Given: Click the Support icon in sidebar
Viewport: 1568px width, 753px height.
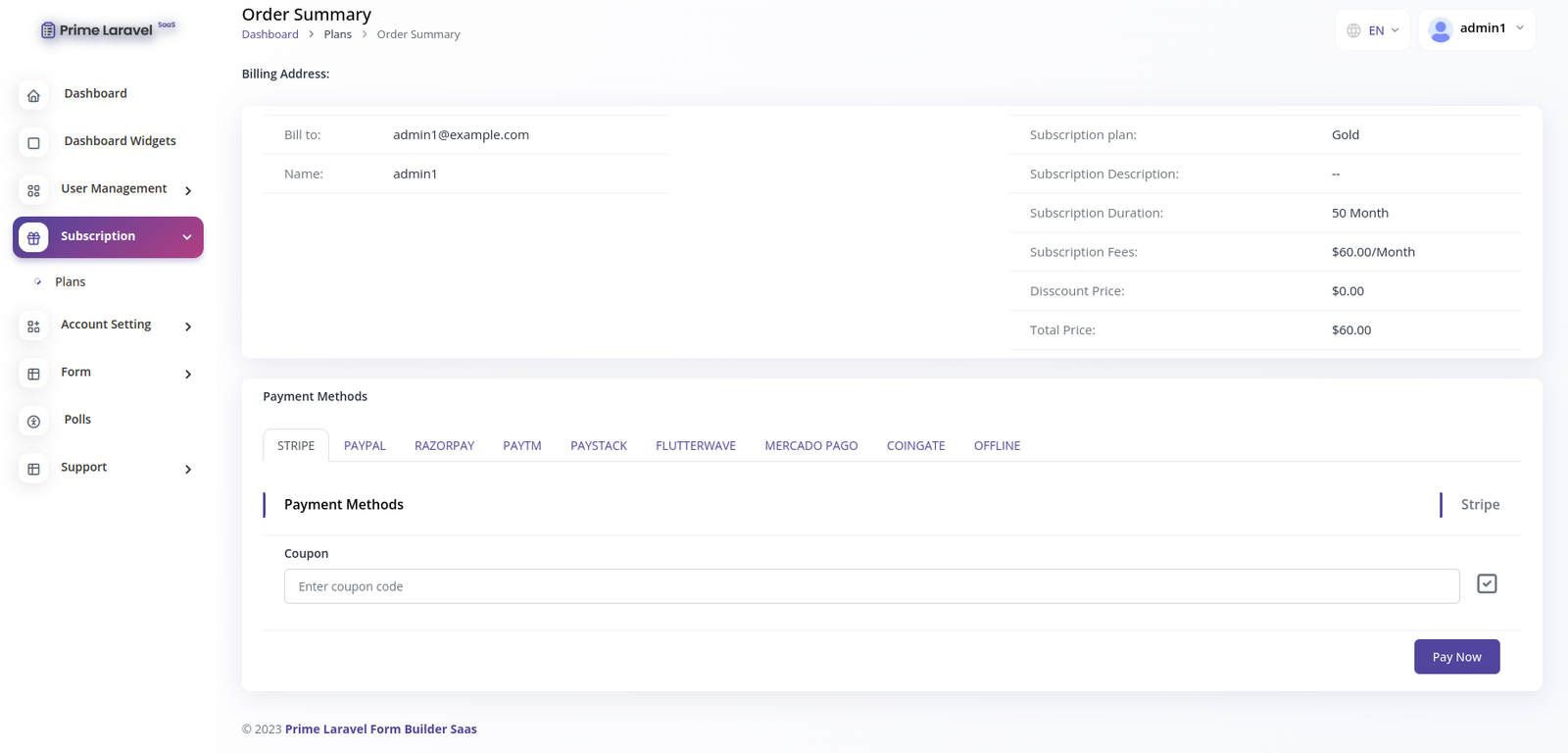Looking at the screenshot, I should click(33, 470).
